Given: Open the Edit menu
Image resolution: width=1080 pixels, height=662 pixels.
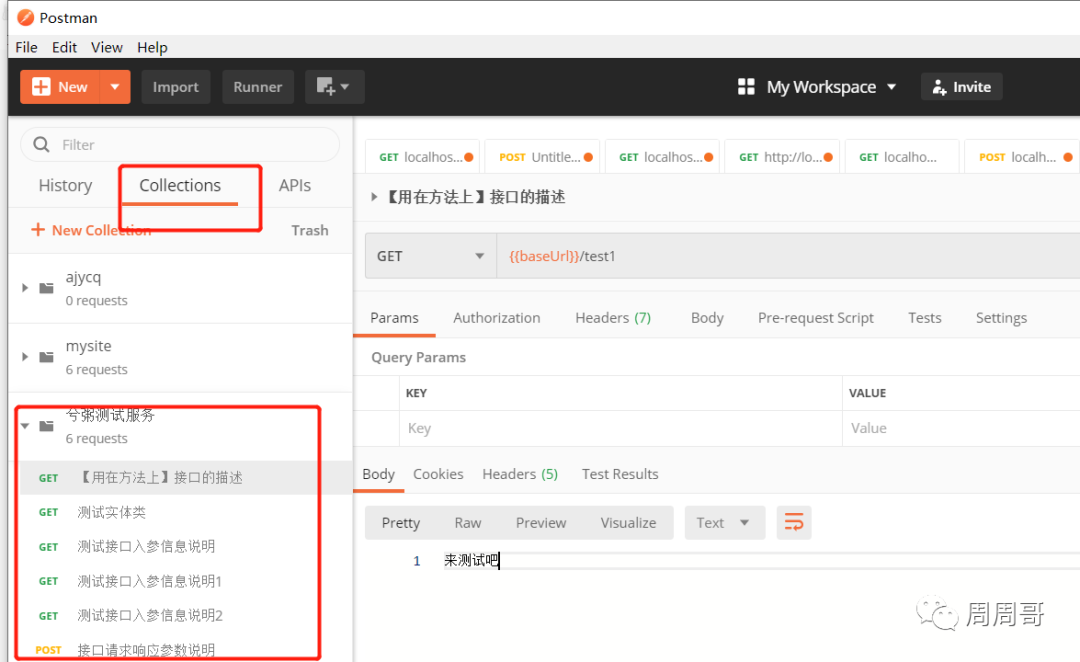Looking at the screenshot, I should click(x=64, y=48).
